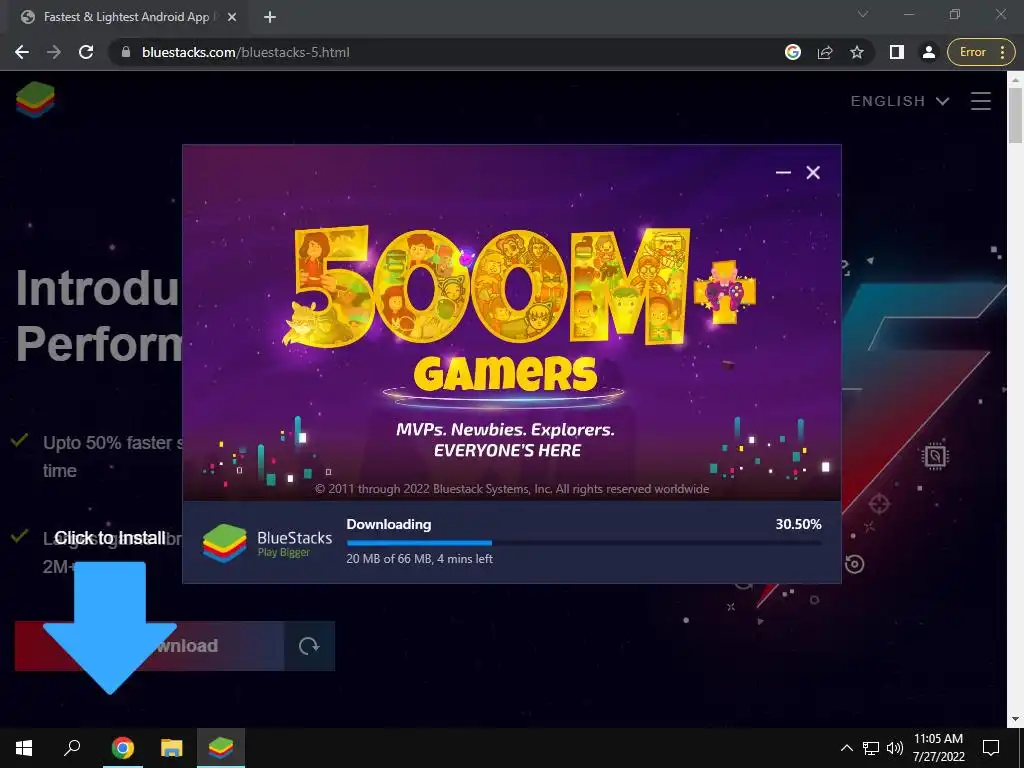Click the forward navigation arrow
Screen dimensions: 1024x768
click(x=54, y=52)
